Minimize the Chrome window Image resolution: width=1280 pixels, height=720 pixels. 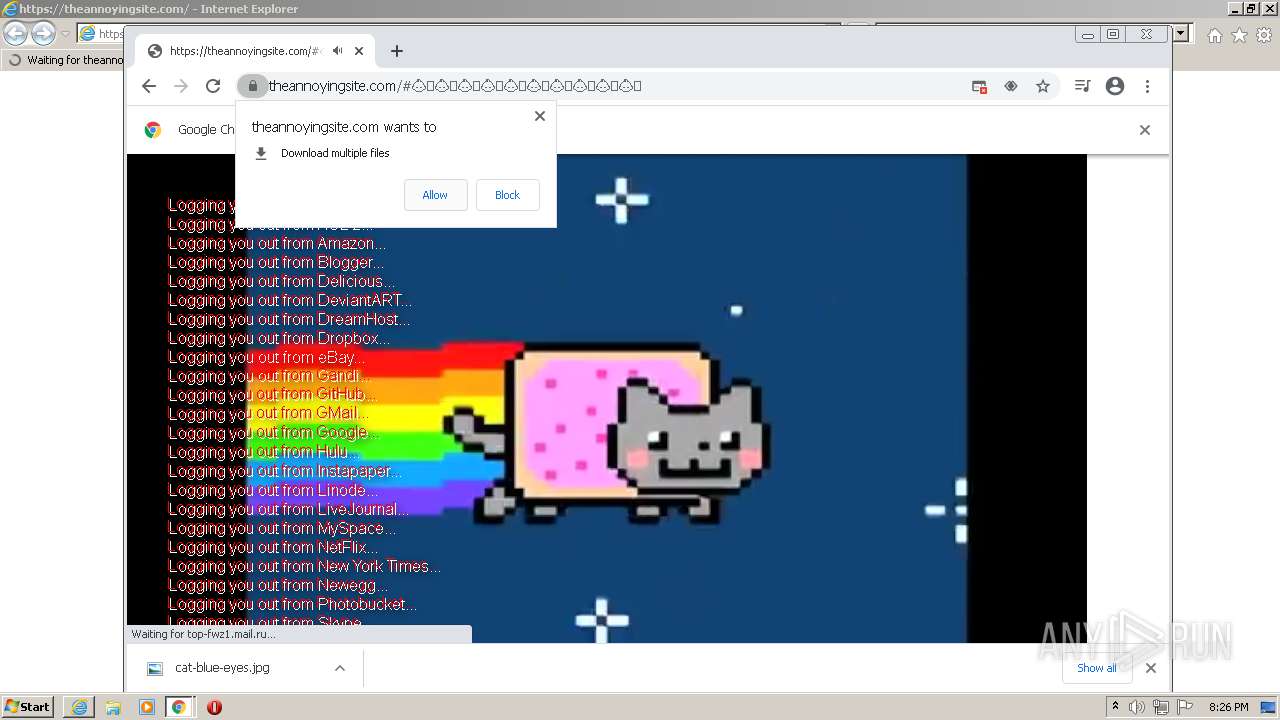1088,34
